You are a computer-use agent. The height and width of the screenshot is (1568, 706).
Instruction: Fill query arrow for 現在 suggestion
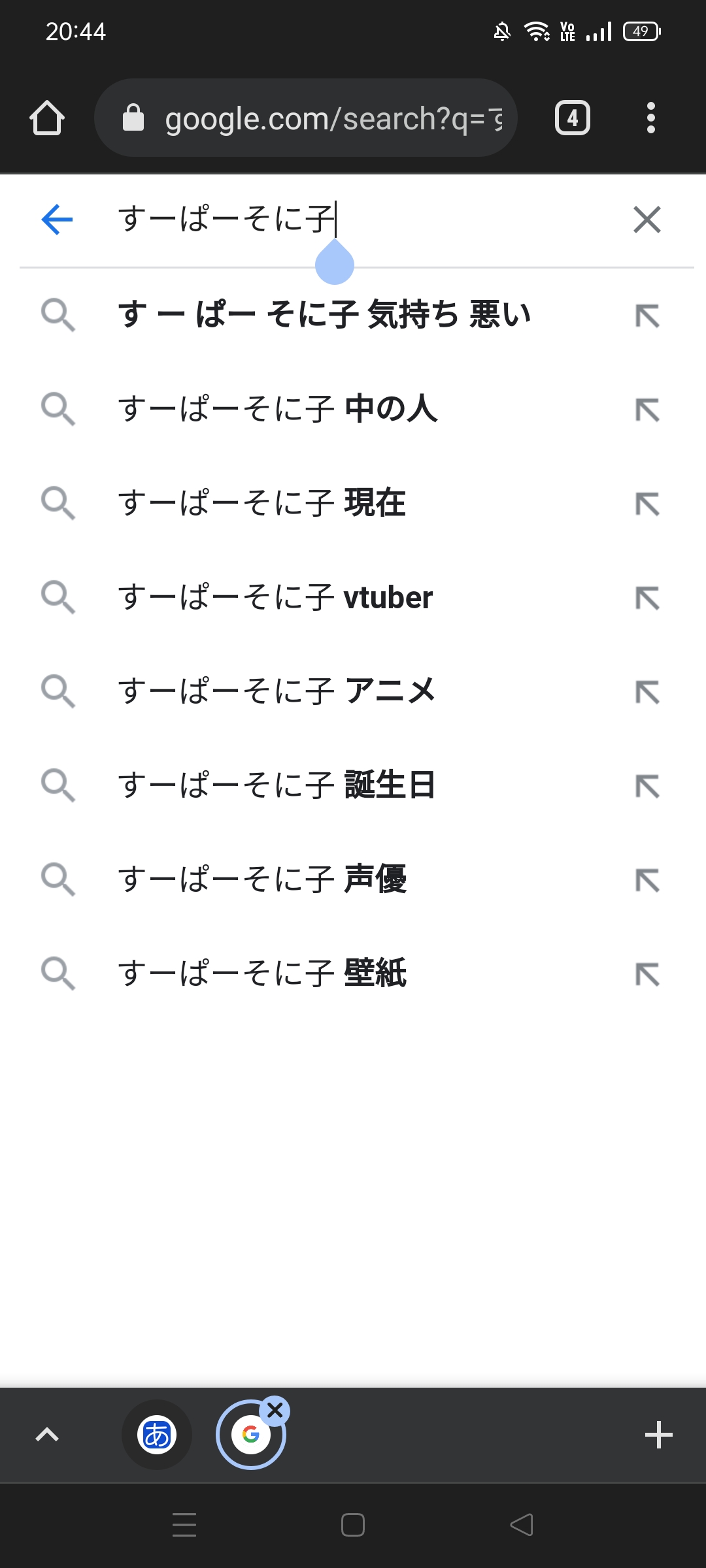click(x=647, y=504)
